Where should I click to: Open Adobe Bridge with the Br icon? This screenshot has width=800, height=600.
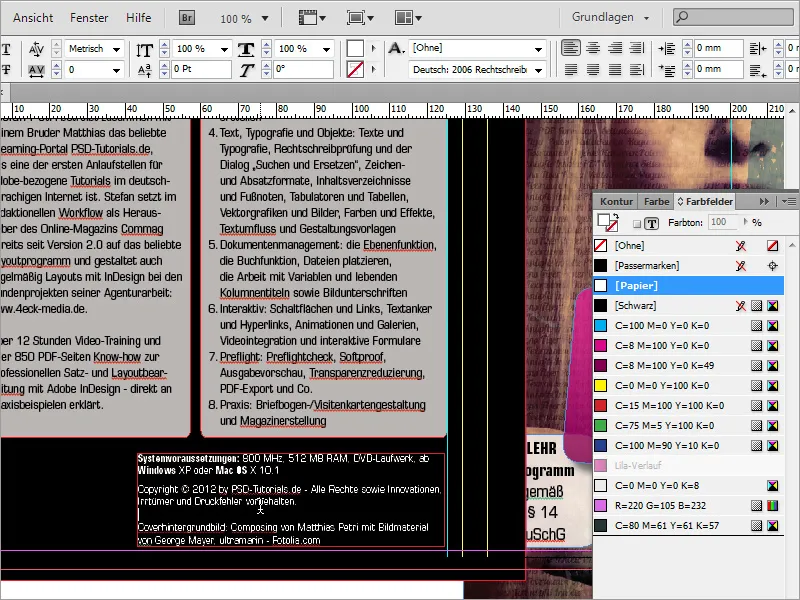pyautogui.click(x=187, y=18)
